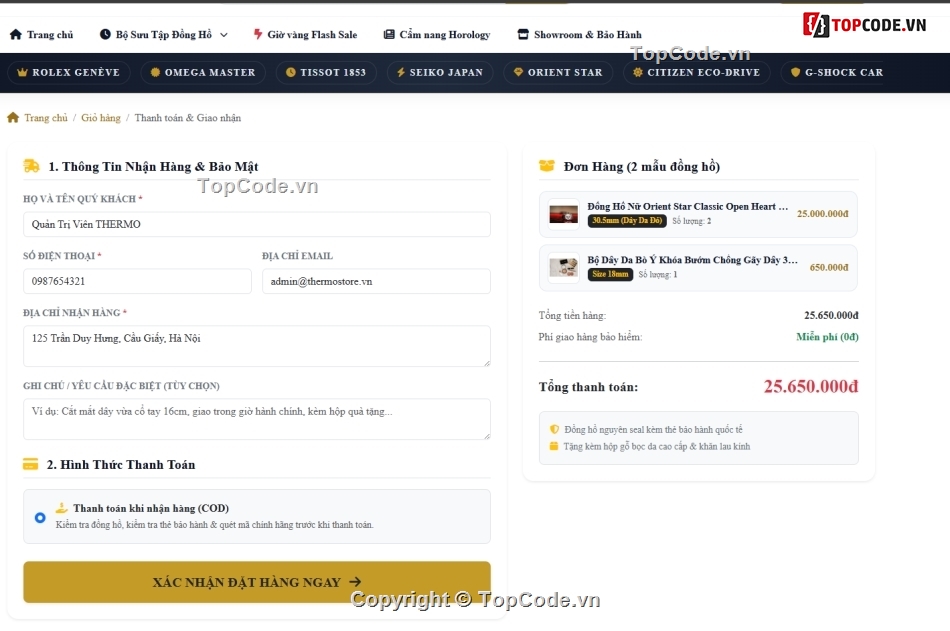Select the OMEGA MASTER brand pill
The height and width of the screenshot is (631, 950).
(x=203, y=72)
